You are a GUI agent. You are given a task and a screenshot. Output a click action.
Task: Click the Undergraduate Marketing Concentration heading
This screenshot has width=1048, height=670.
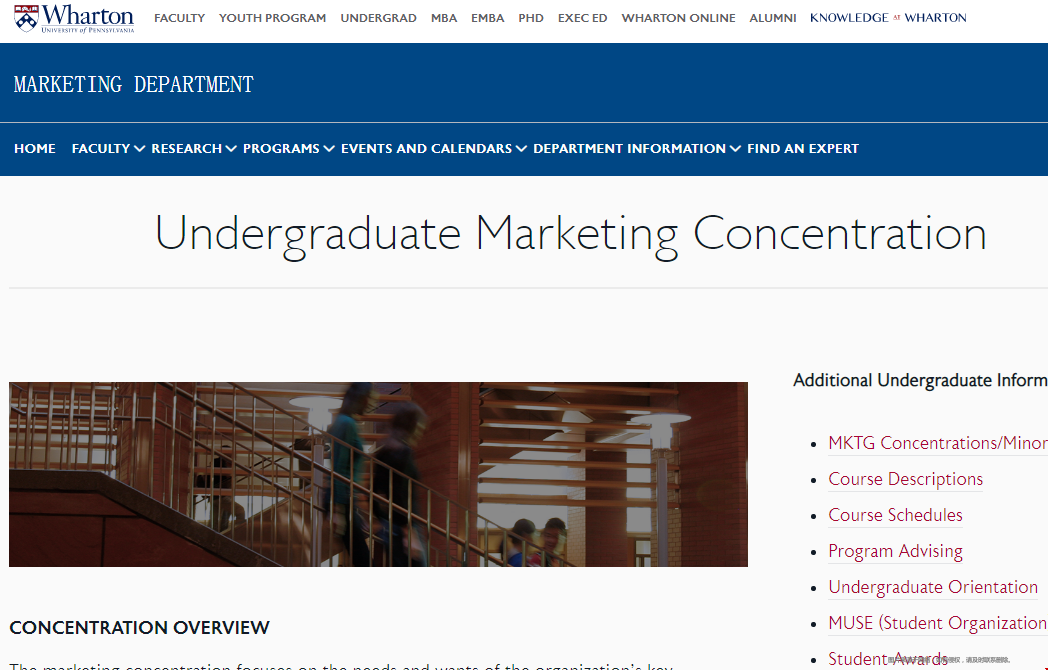click(x=571, y=235)
